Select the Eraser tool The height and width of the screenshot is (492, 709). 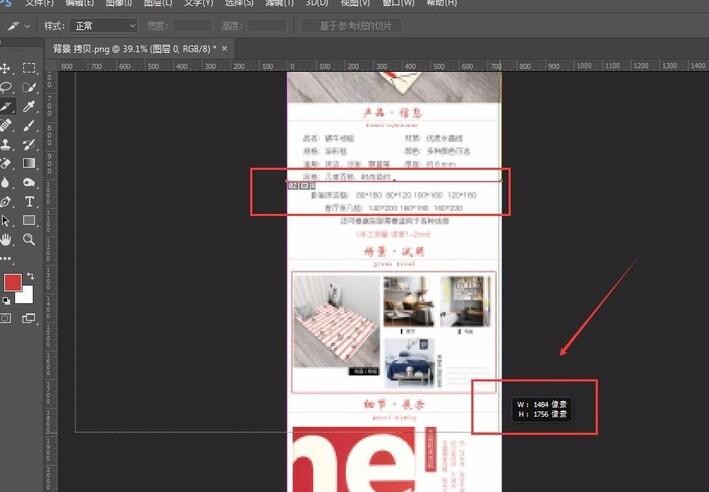tap(6, 163)
